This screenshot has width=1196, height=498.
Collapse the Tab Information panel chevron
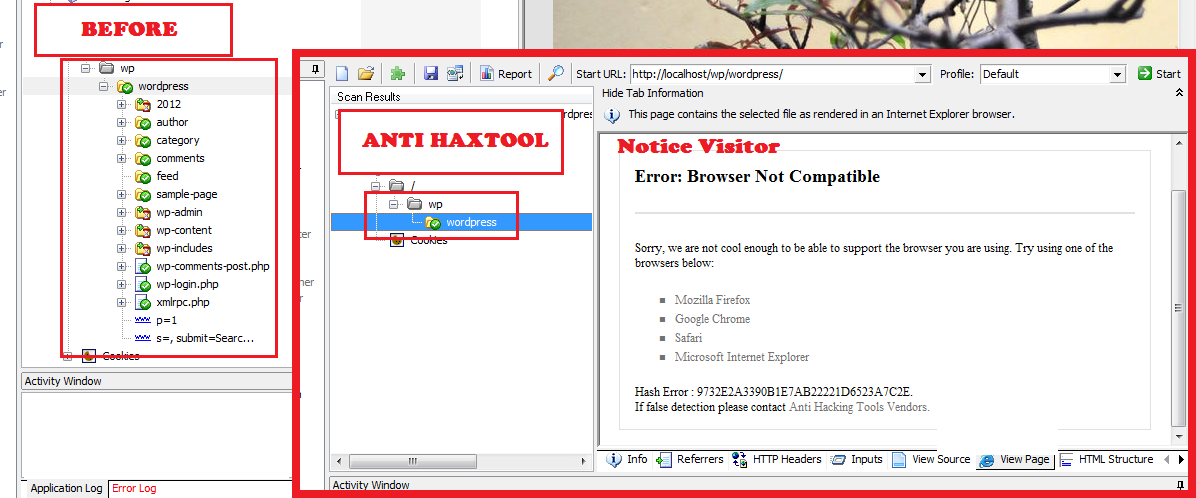click(x=1180, y=93)
